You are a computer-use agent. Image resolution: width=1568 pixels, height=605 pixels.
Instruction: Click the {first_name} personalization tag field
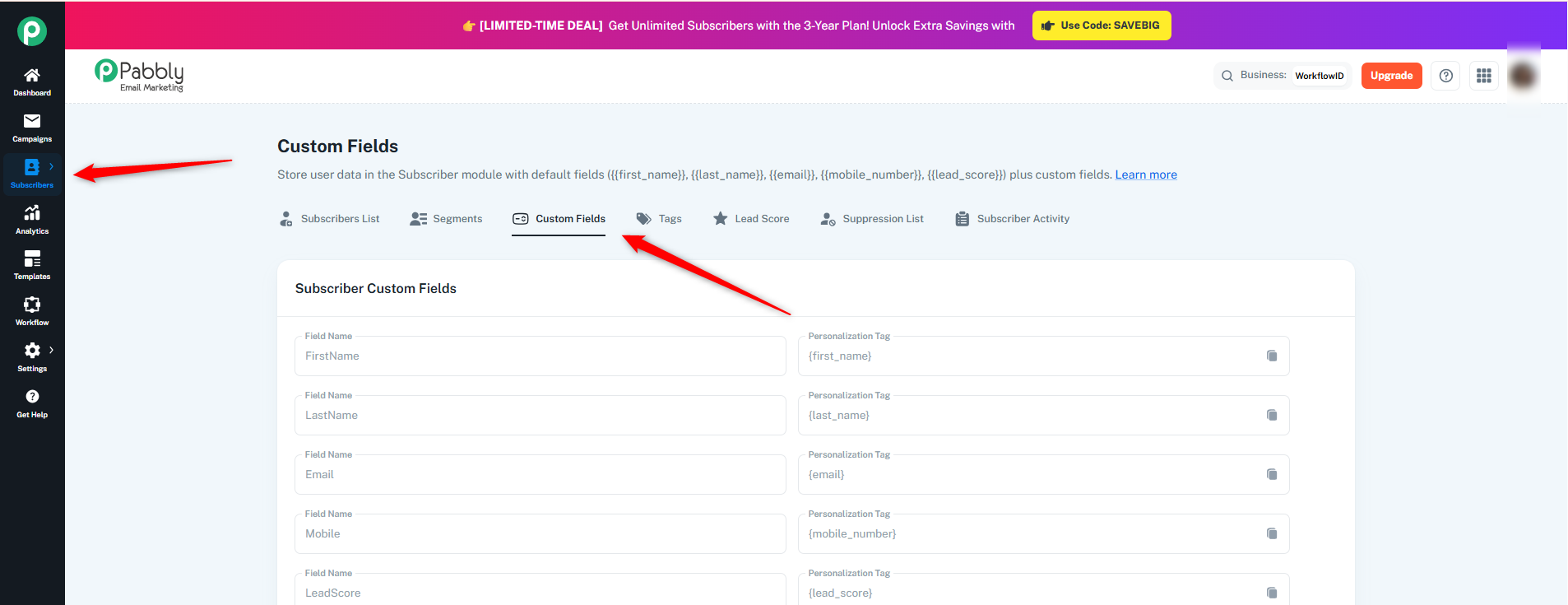point(1043,356)
